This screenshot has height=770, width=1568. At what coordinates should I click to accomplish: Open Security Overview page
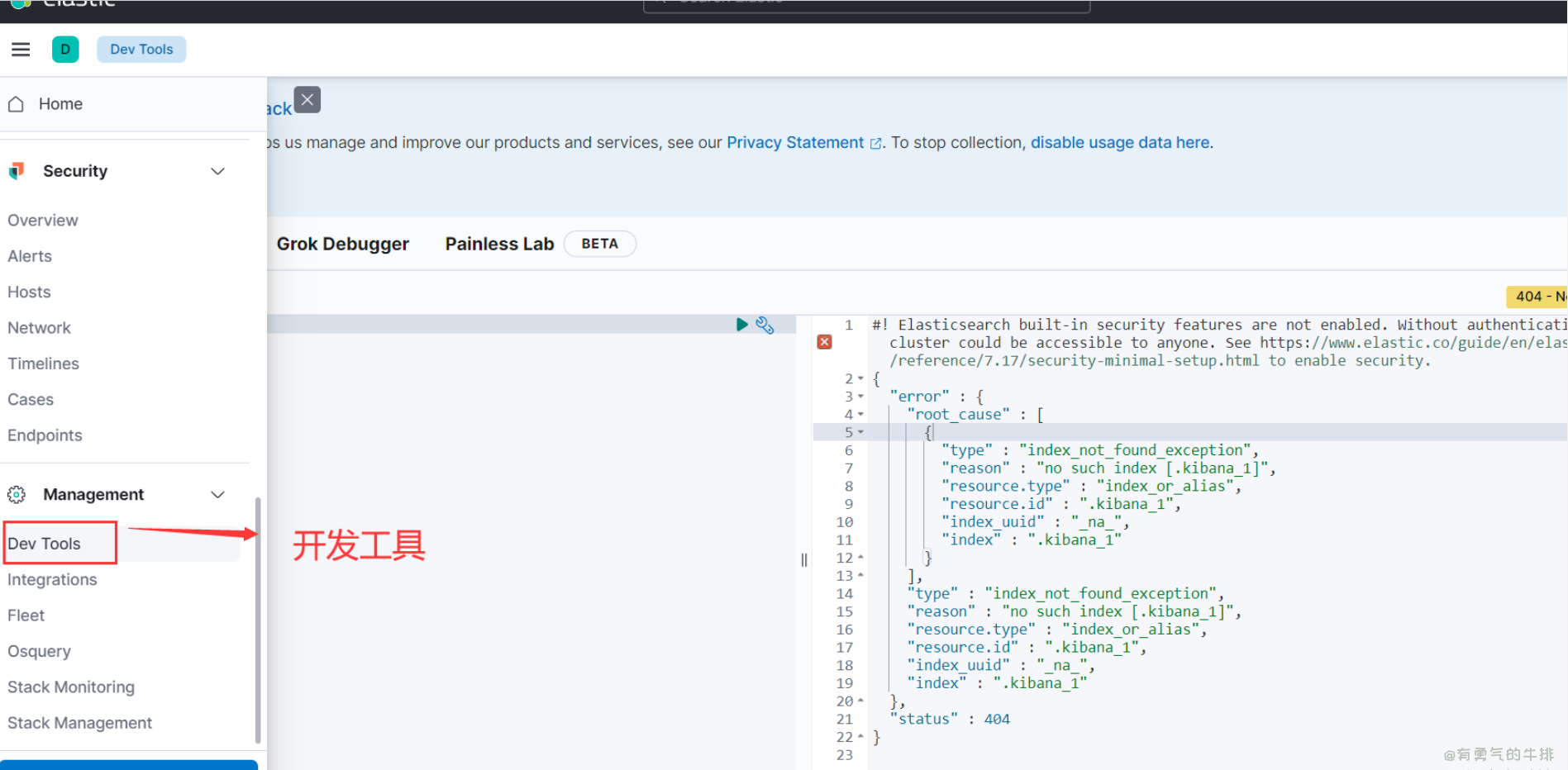tap(43, 221)
